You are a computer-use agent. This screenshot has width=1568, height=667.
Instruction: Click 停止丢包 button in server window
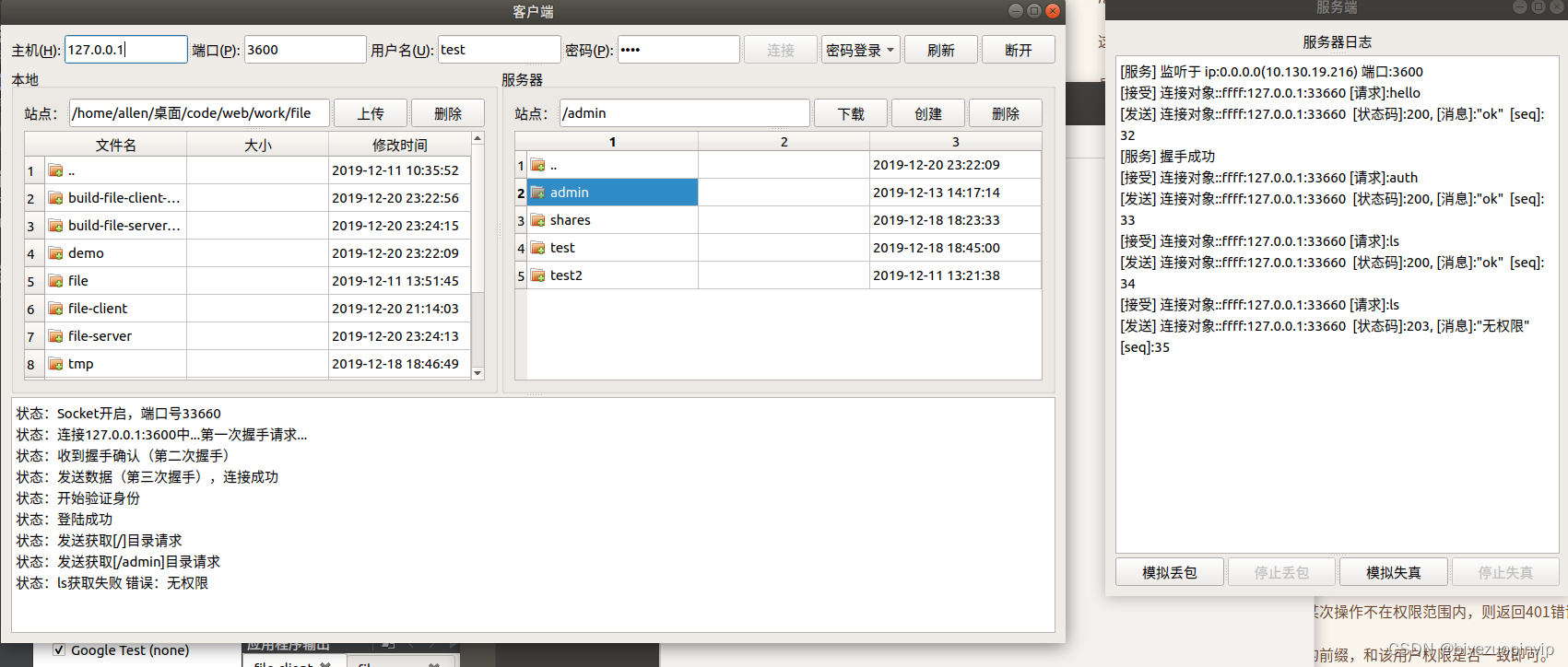(1281, 572)
